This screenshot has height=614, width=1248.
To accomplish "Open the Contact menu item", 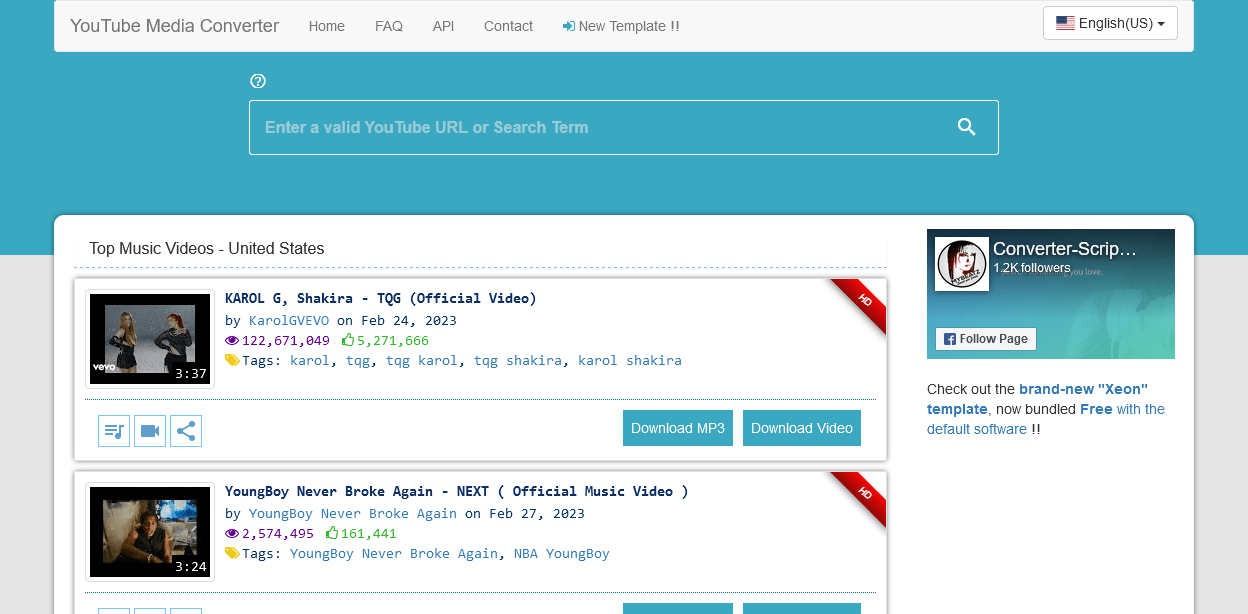I will (508, 26).
